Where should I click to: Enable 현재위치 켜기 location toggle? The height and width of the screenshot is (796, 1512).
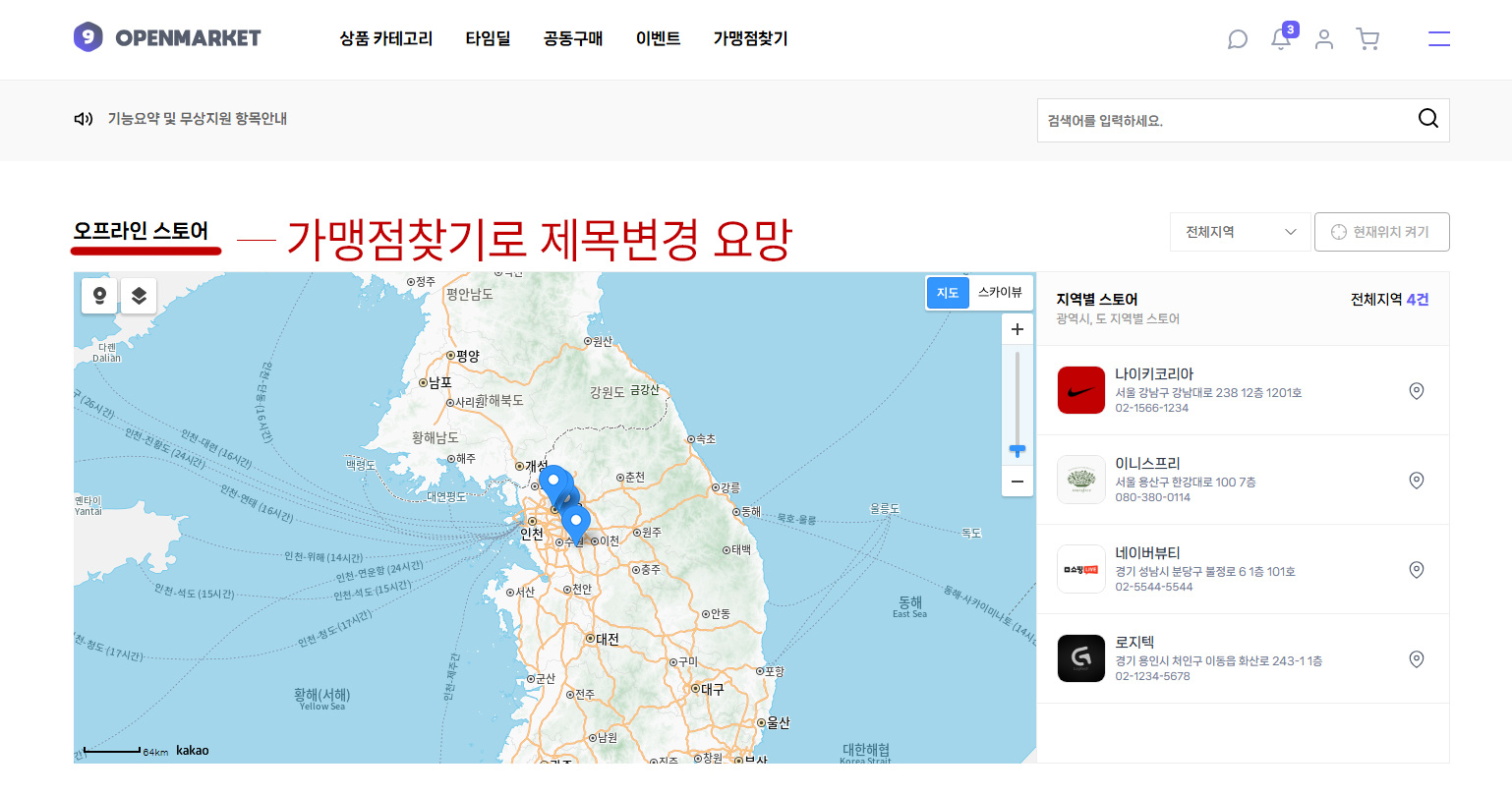coord(1381,232)
